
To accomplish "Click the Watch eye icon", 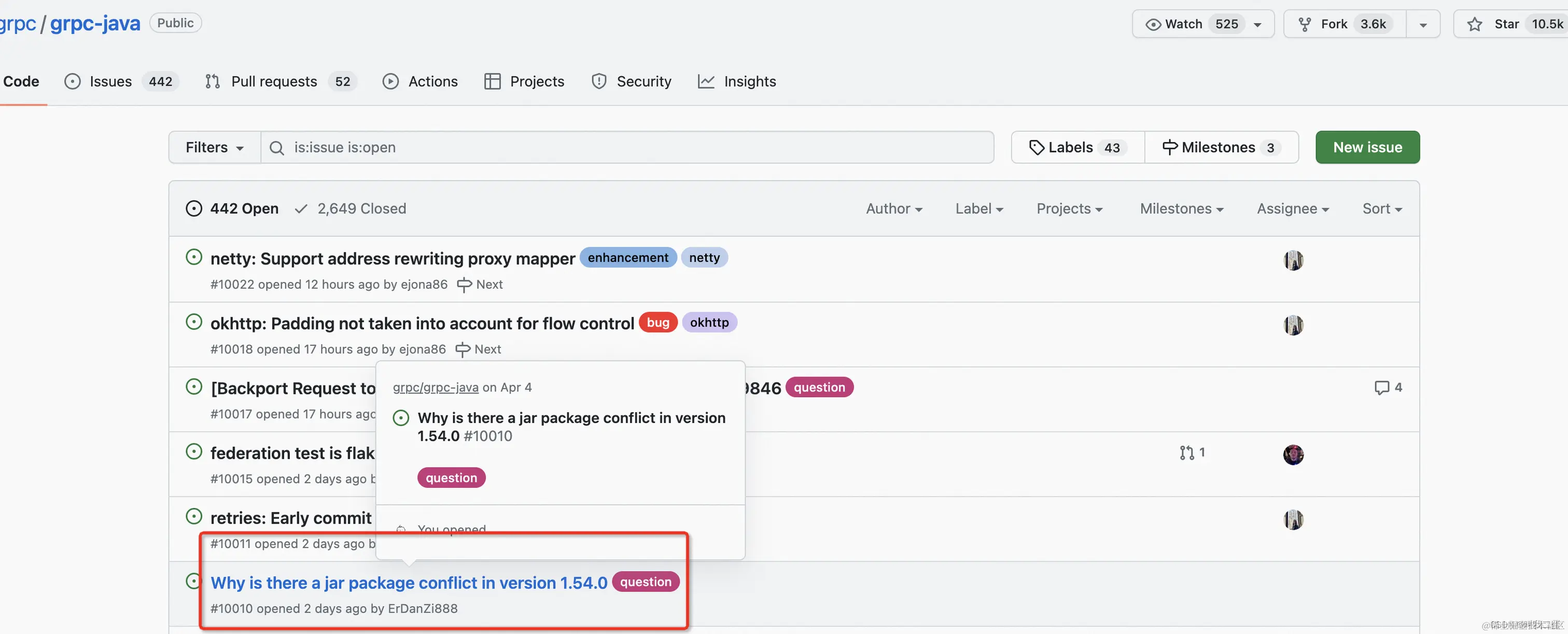I will tap(1153, 24).
